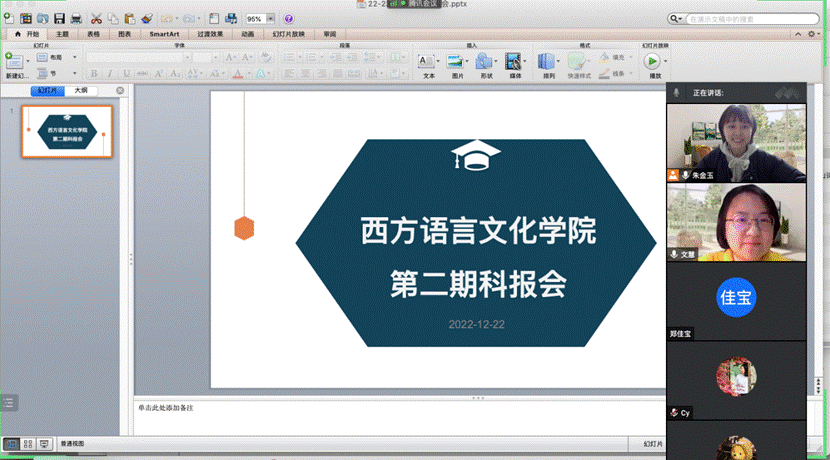Click the 媒体 media icon
This screenshot has width=830, height=460.
[x=515, y=62]
